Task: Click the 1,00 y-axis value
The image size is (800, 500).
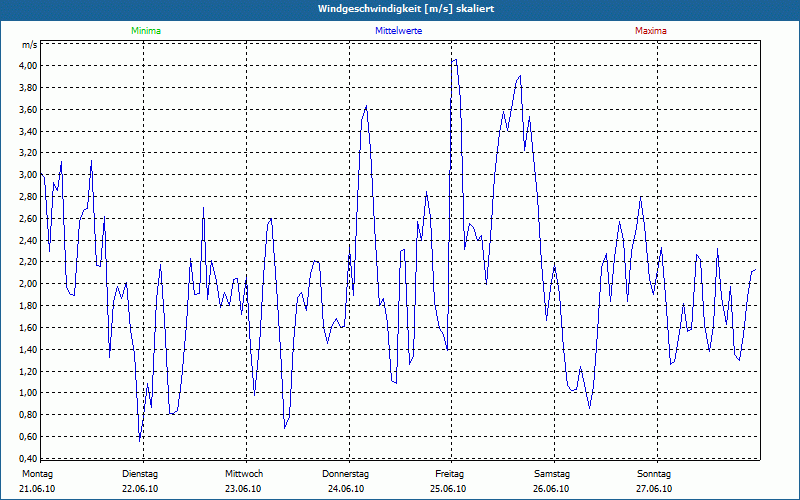Action: [29, 393]
